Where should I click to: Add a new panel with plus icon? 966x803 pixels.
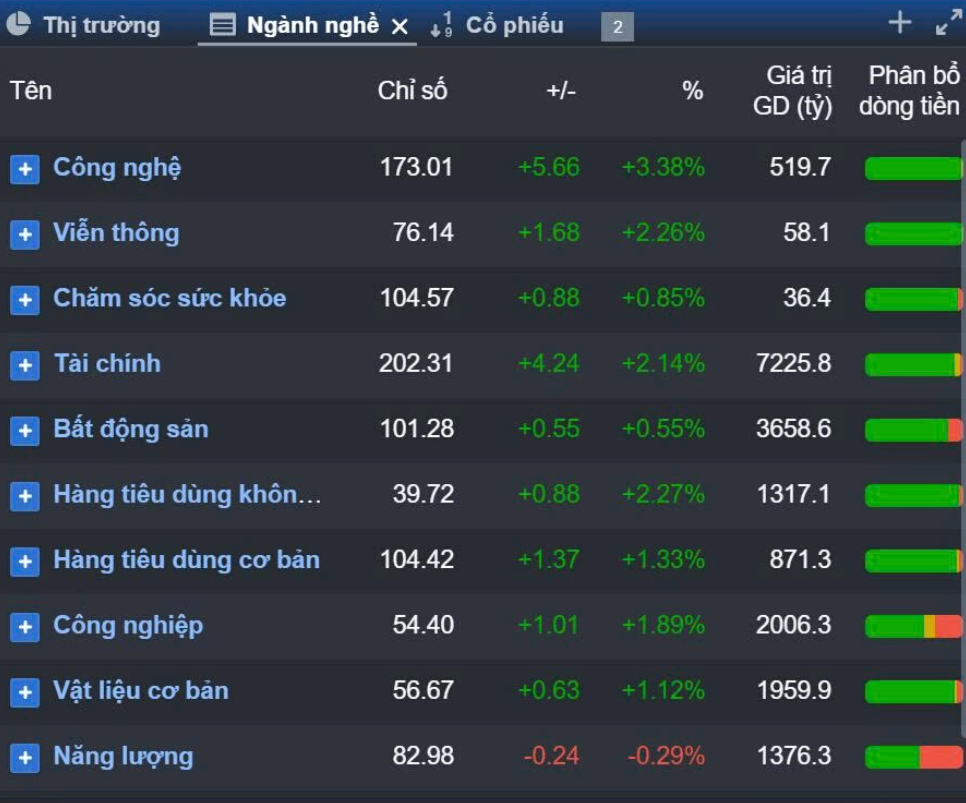point(900,23)
